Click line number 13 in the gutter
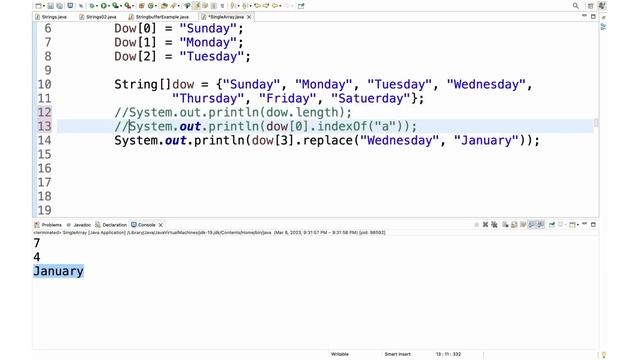Screen dimensions: 640x360 [44, 126]
